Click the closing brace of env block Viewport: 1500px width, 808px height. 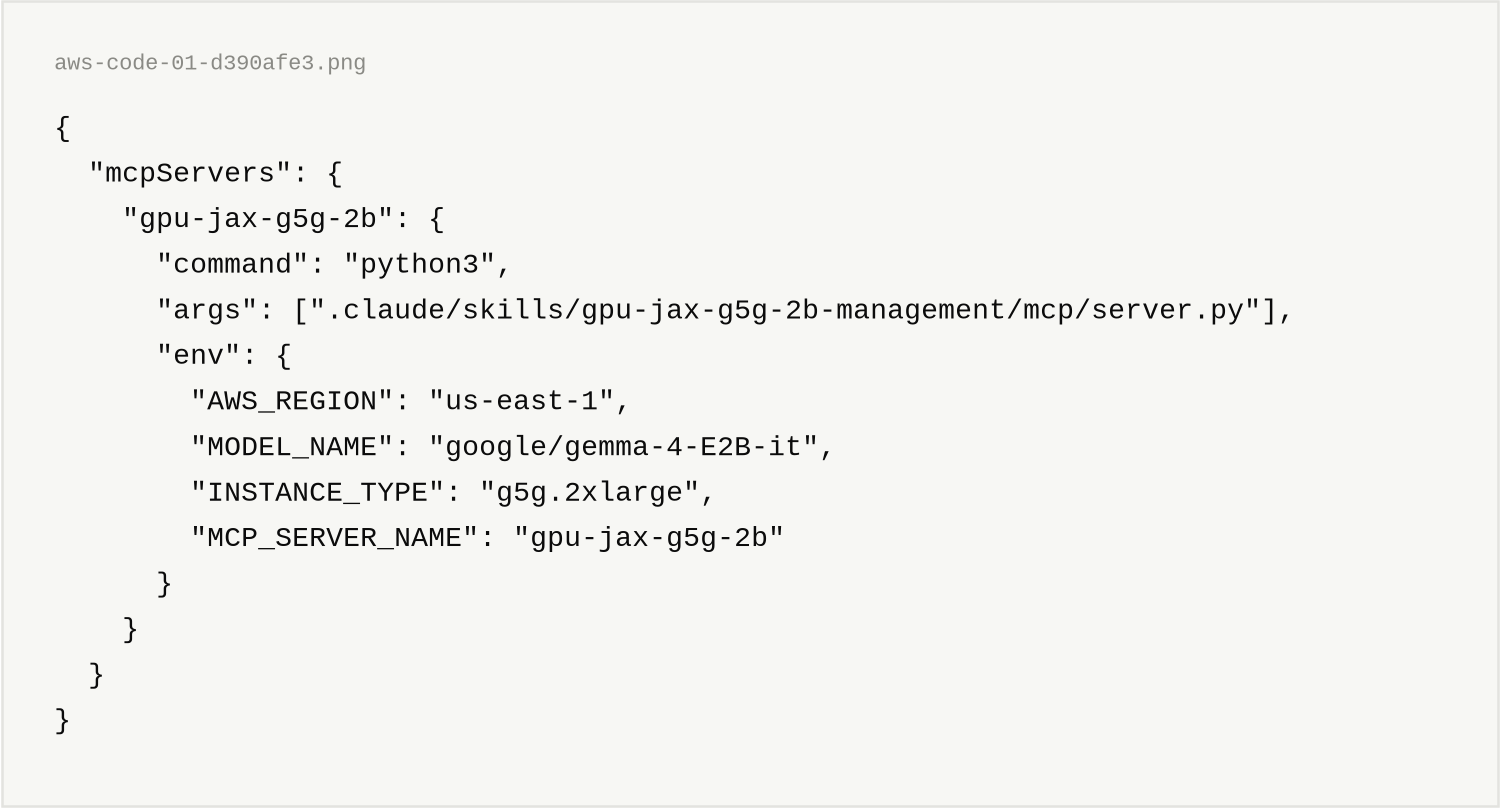point(165,583)
